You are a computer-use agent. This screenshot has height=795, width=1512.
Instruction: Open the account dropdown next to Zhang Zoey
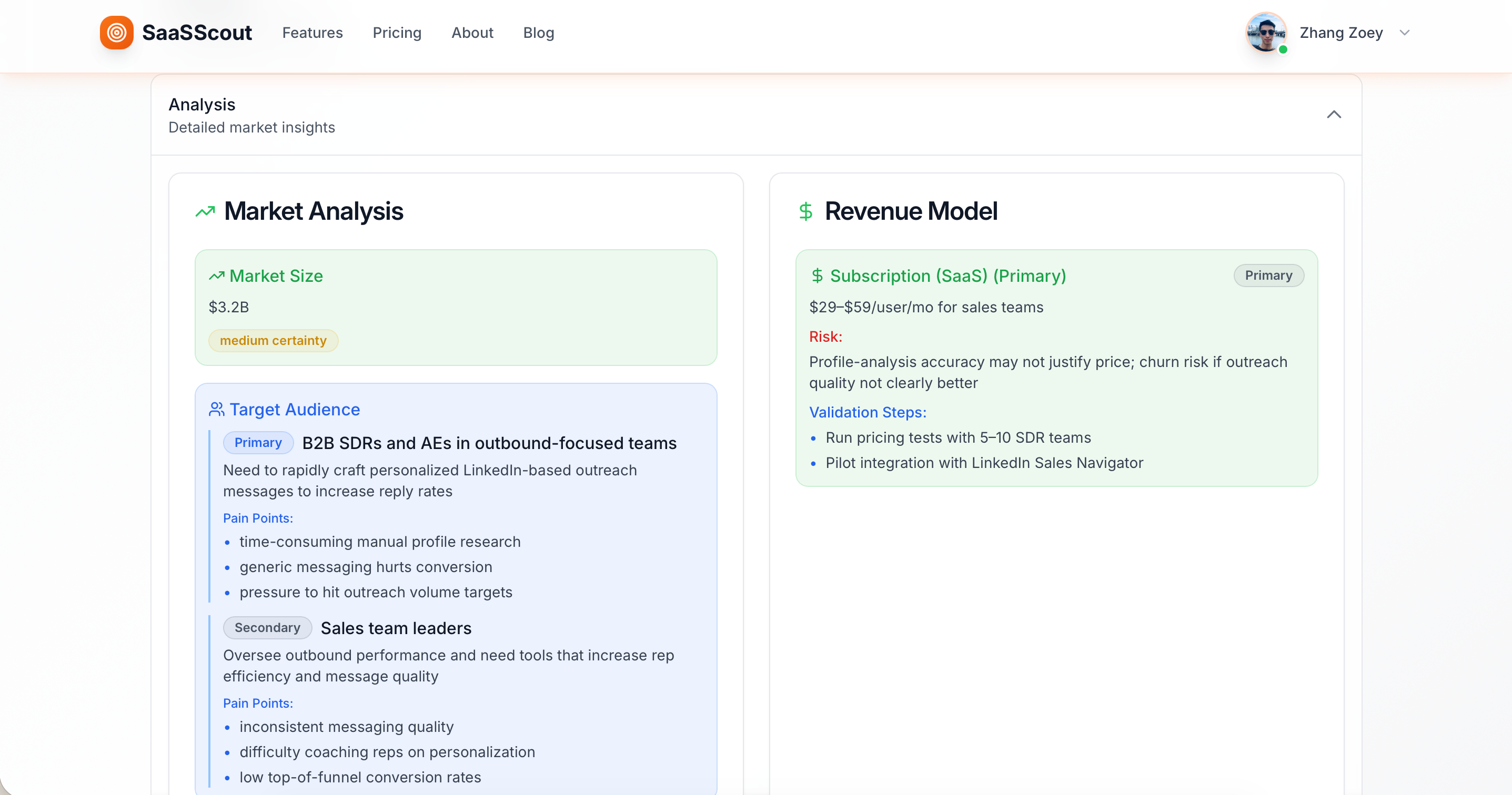1404,33
